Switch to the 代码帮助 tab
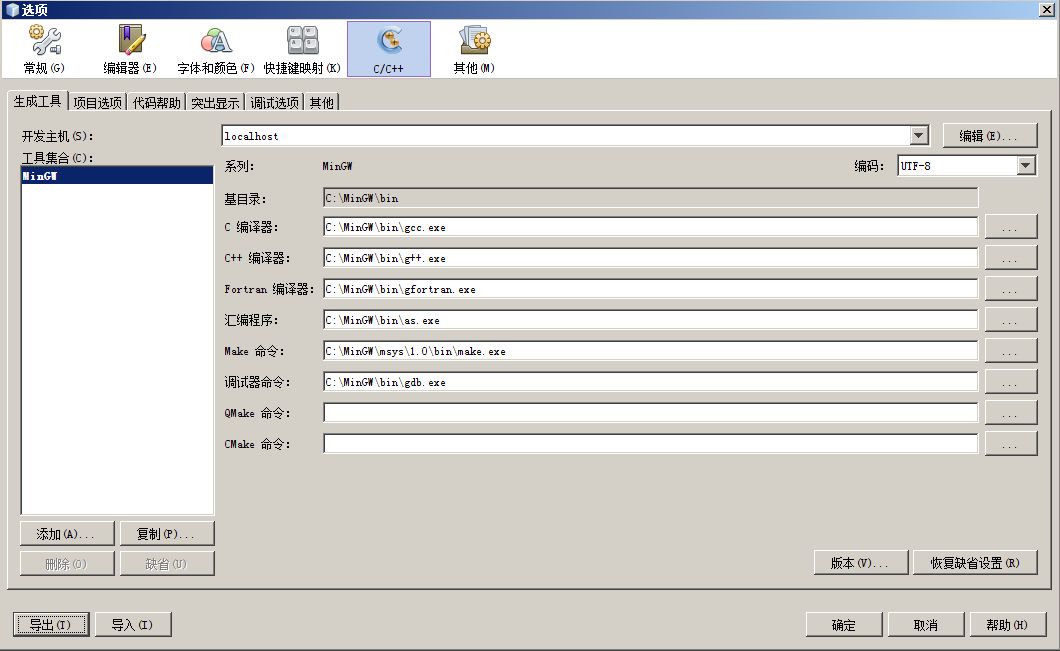 tap(157, 103)
